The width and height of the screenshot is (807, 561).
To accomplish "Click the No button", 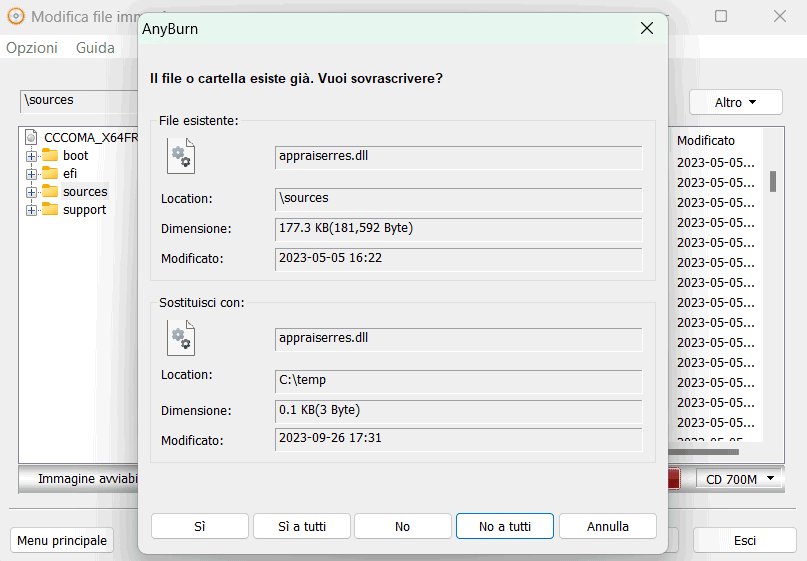I will pyautogui.click(x=402, y=526).
